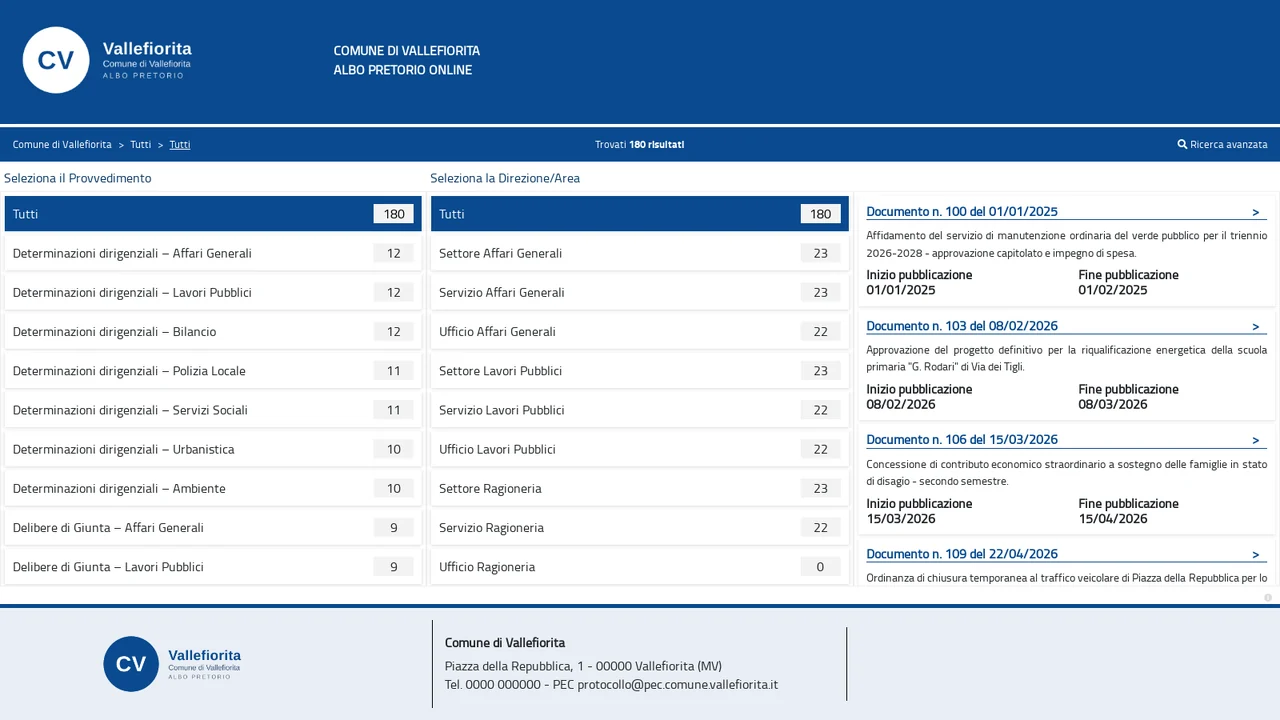The image size is (1280, 720).
Task: Filter by Determinazioni dirigenziali – Polizia Locale
Action: click(213, 371)
